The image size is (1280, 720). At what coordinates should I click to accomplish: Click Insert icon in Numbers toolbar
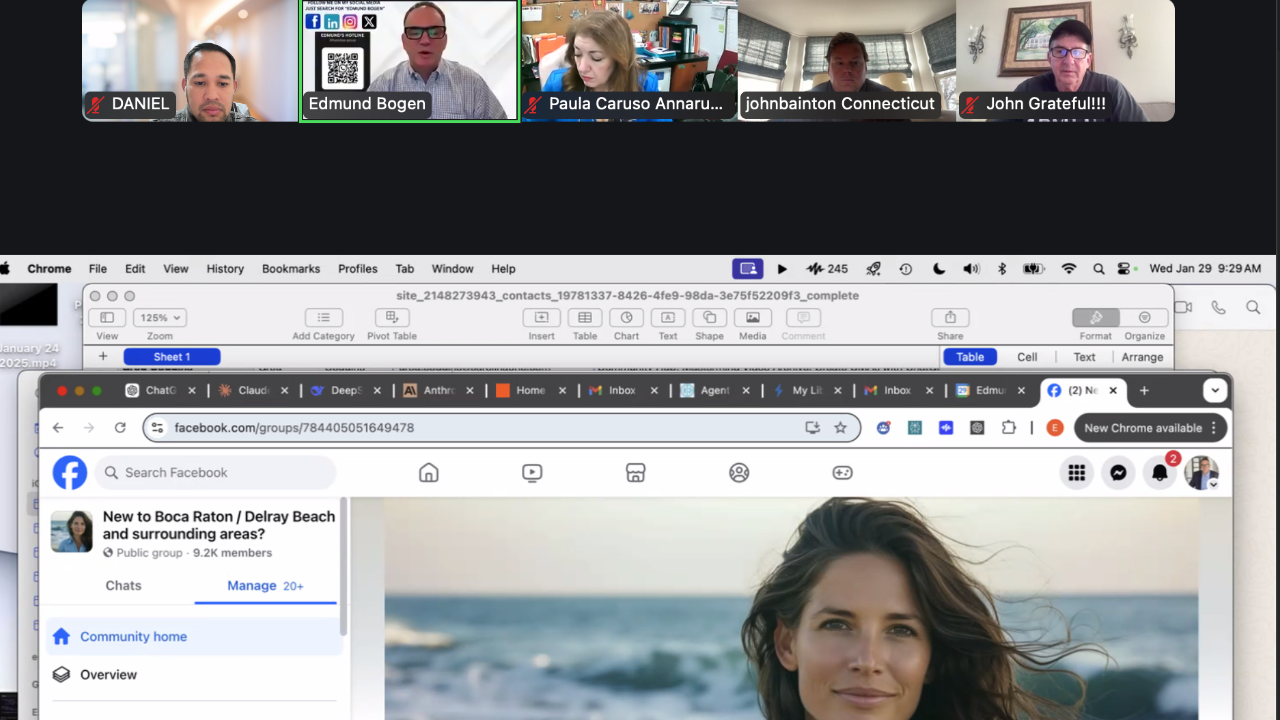pos(541,318)
